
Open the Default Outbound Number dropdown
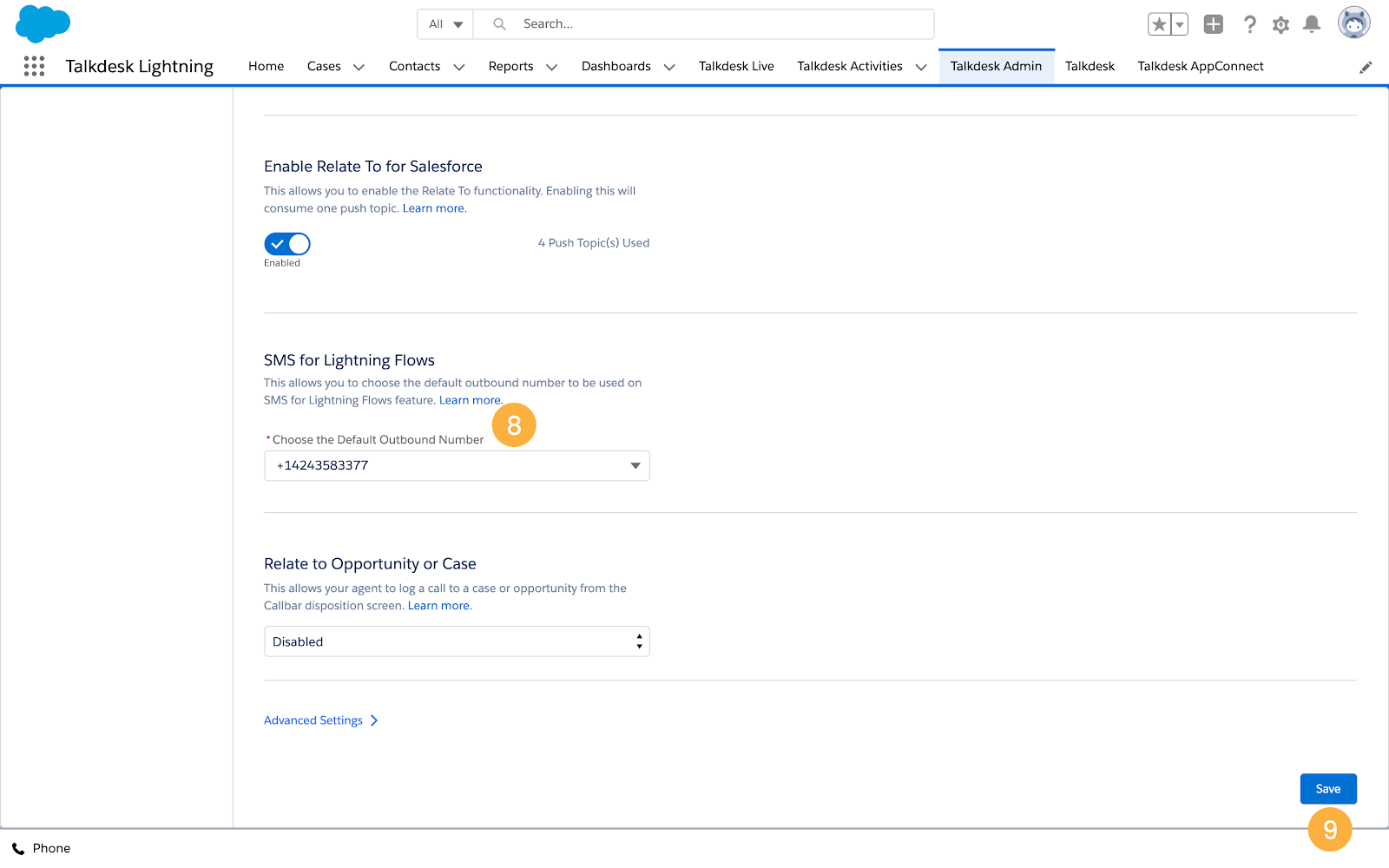[457, 466]
